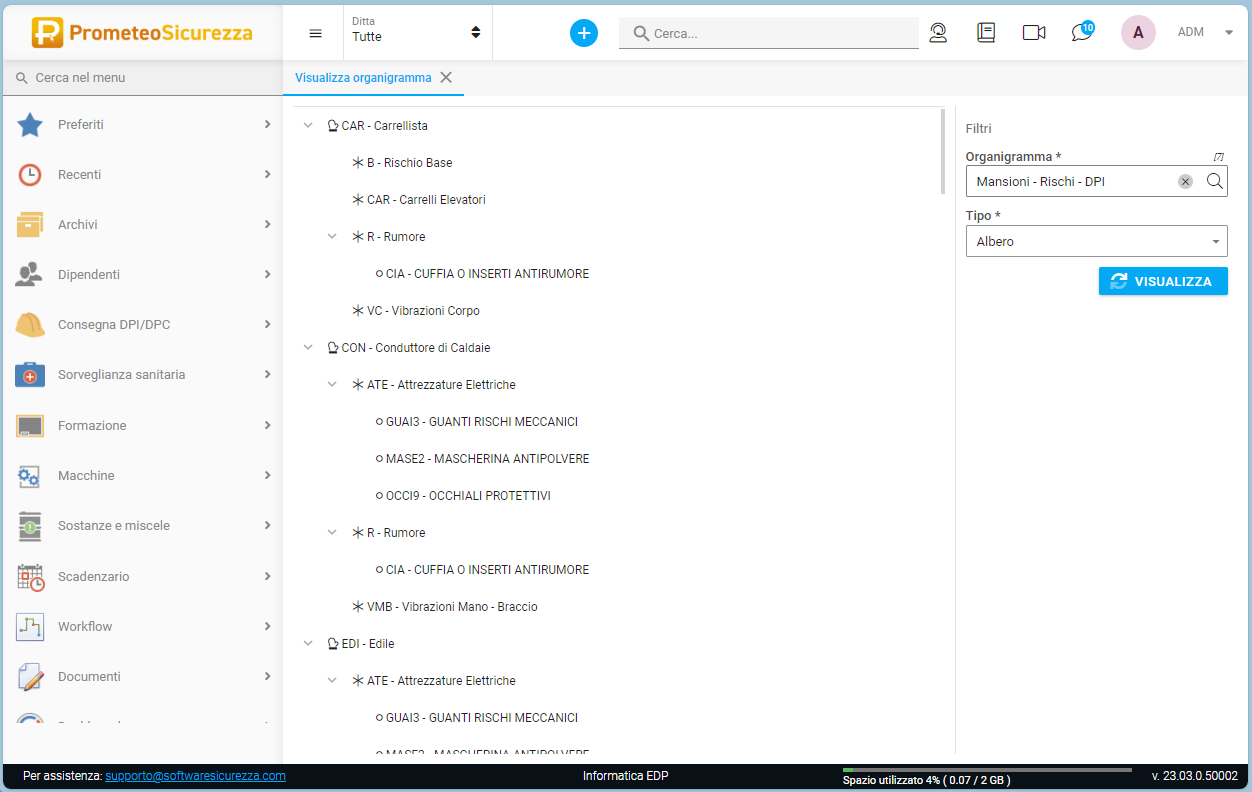Open Sorveglianza sanitaria medical kit icon

[x=30, y=374]
